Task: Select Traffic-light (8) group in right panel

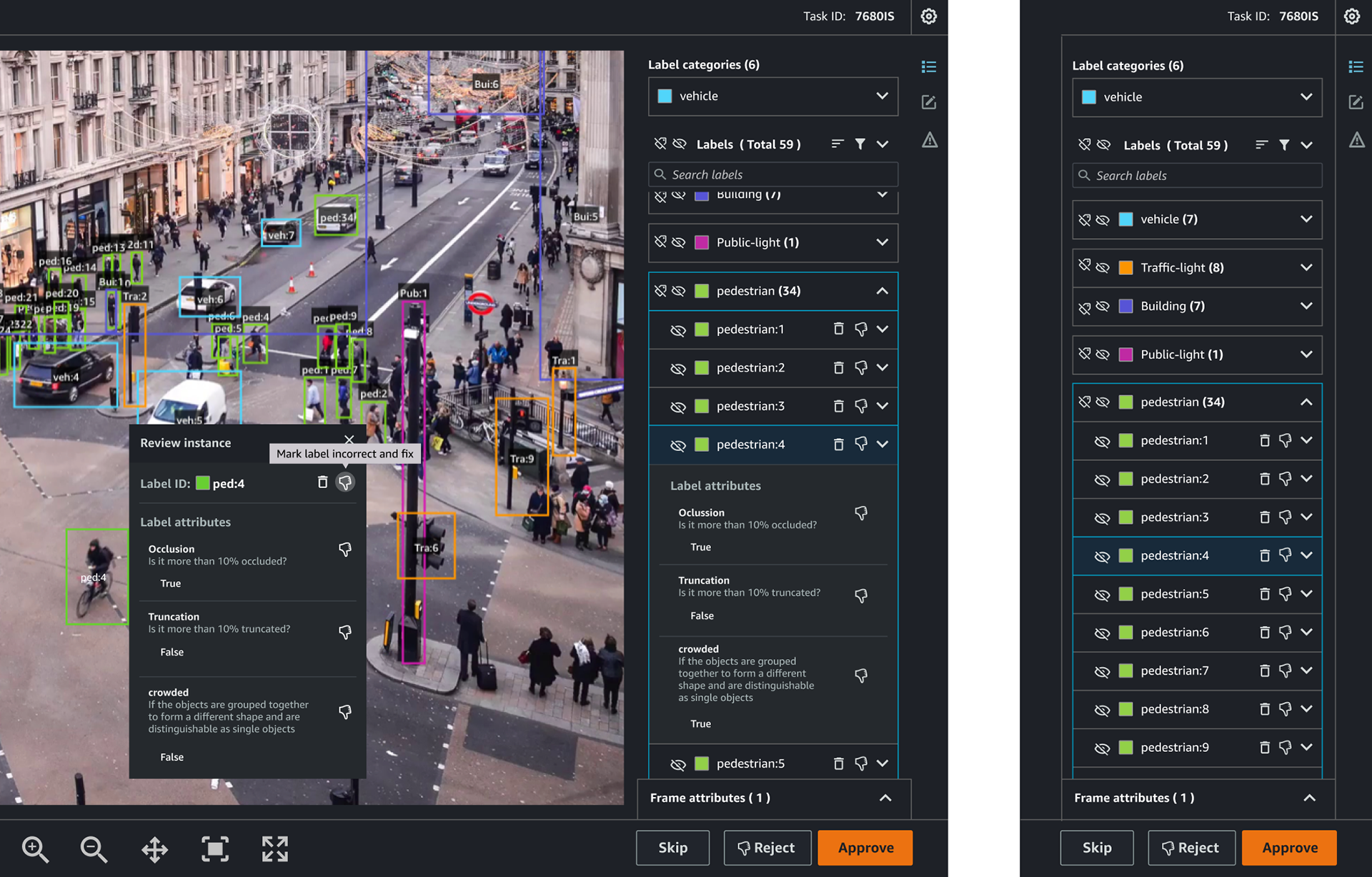Action: 1197,267
